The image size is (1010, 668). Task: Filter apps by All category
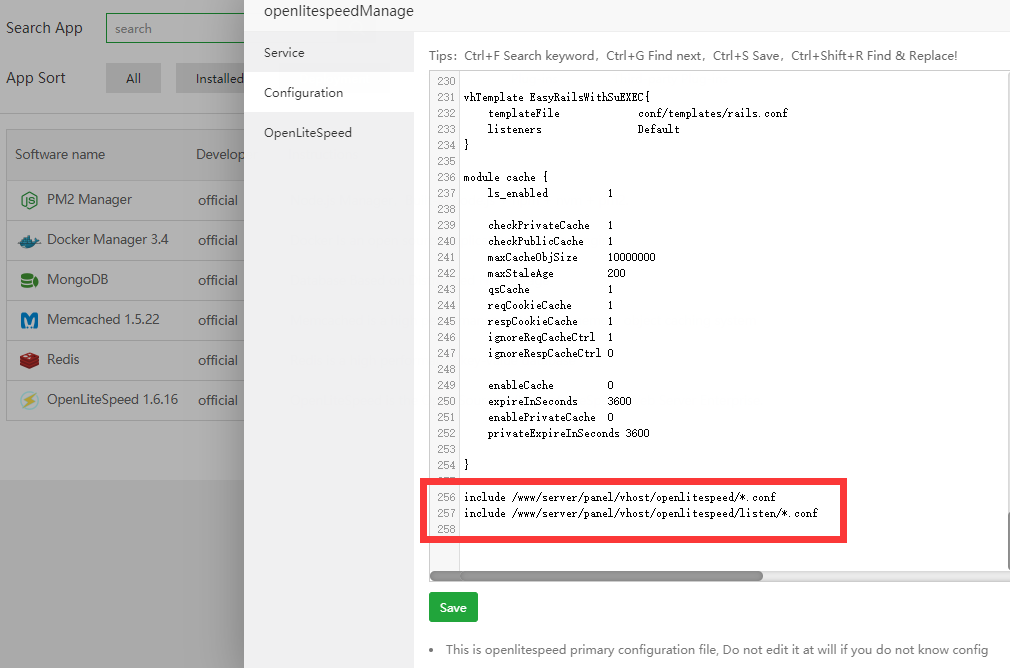(x=133, y=79)
